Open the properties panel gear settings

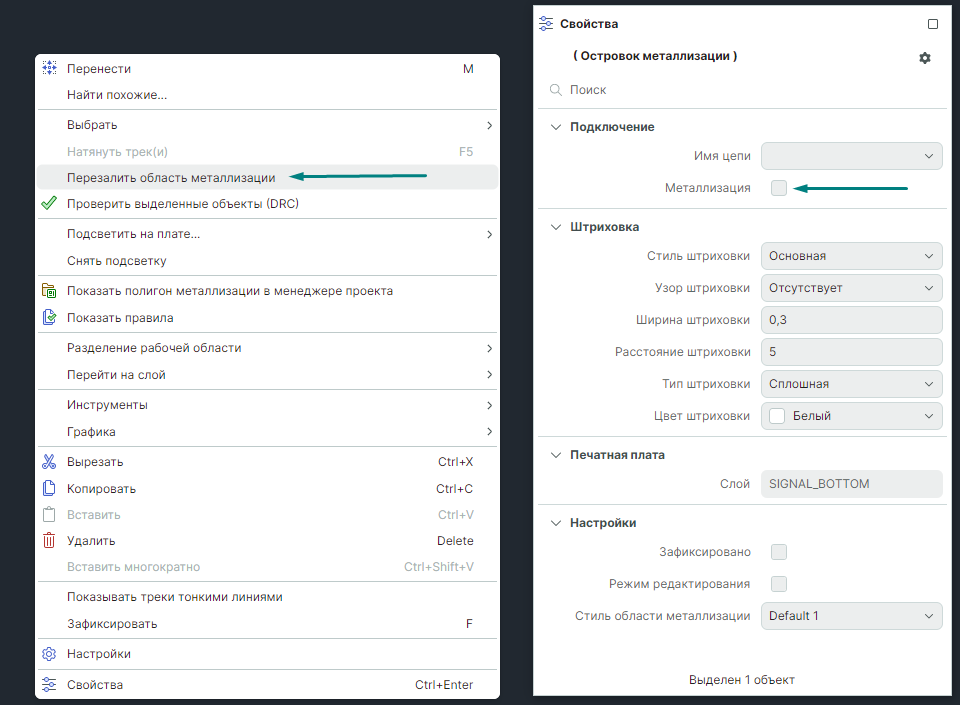pyautogui.click(x=925, y=58)
